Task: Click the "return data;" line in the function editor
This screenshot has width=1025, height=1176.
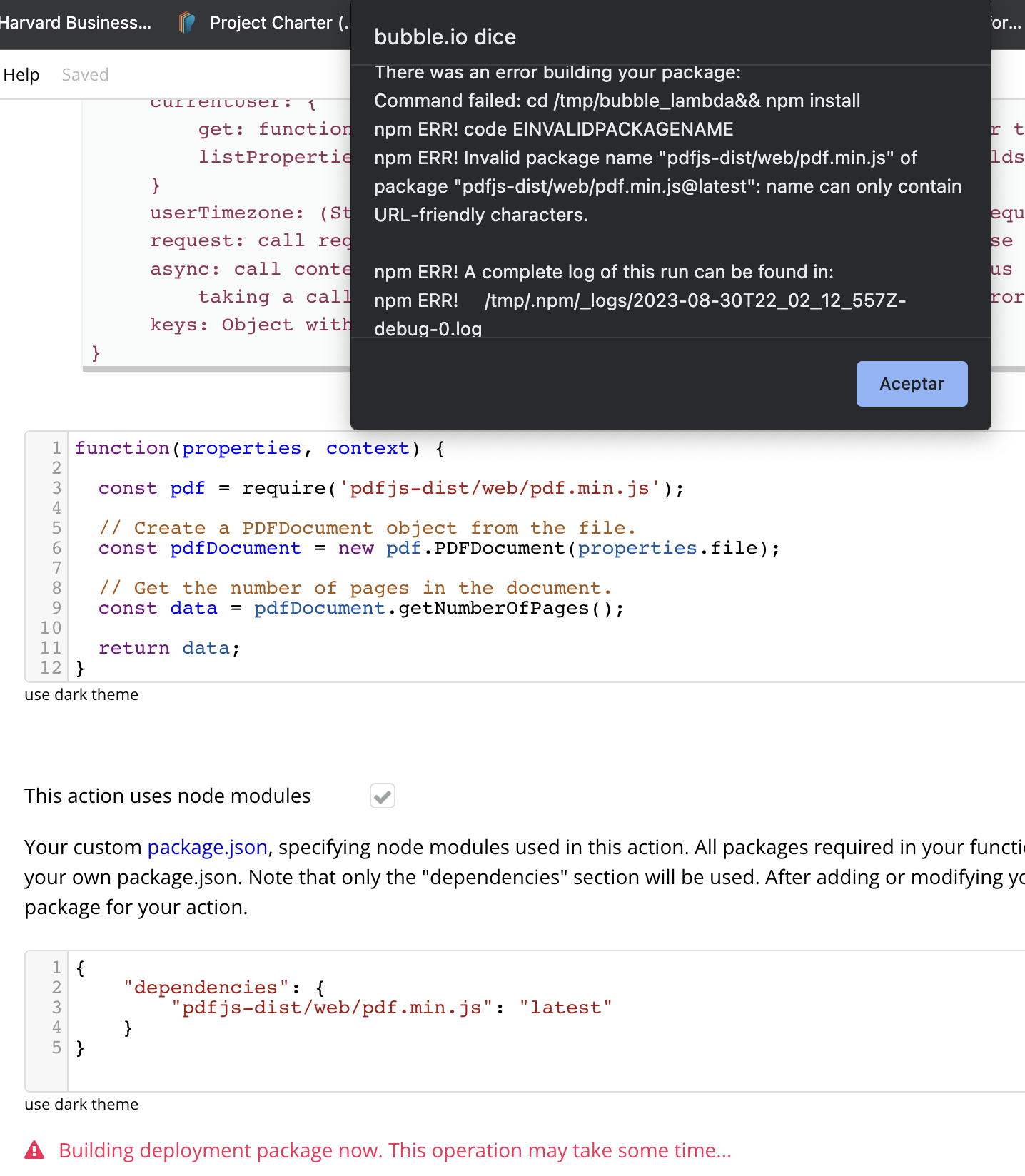Action: (x=169, y=648)
